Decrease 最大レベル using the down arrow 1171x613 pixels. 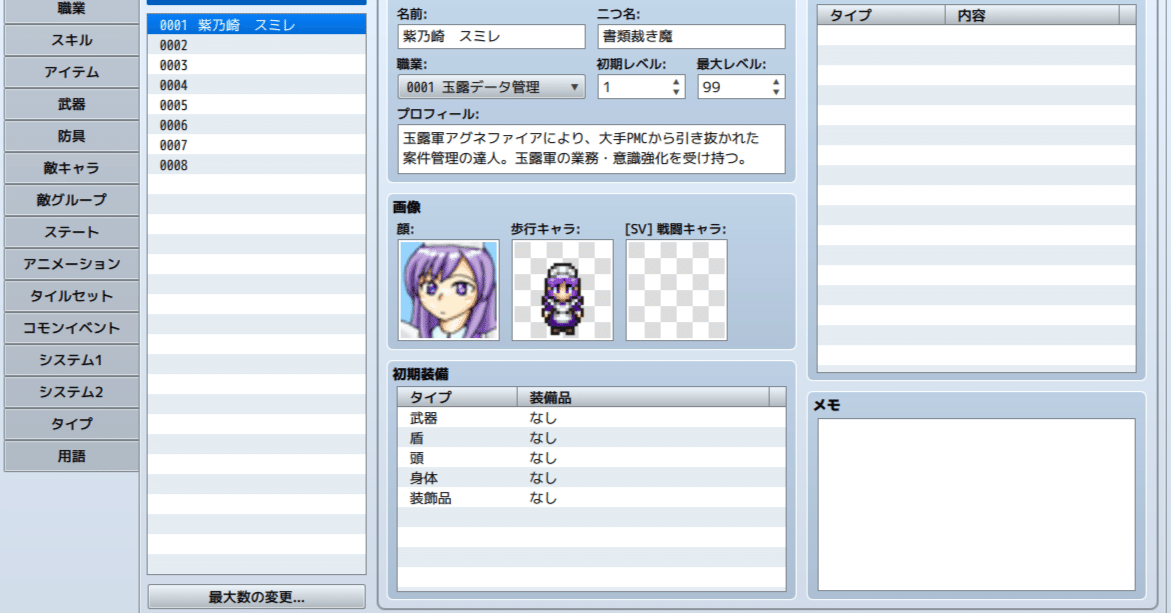pos(775,91)
